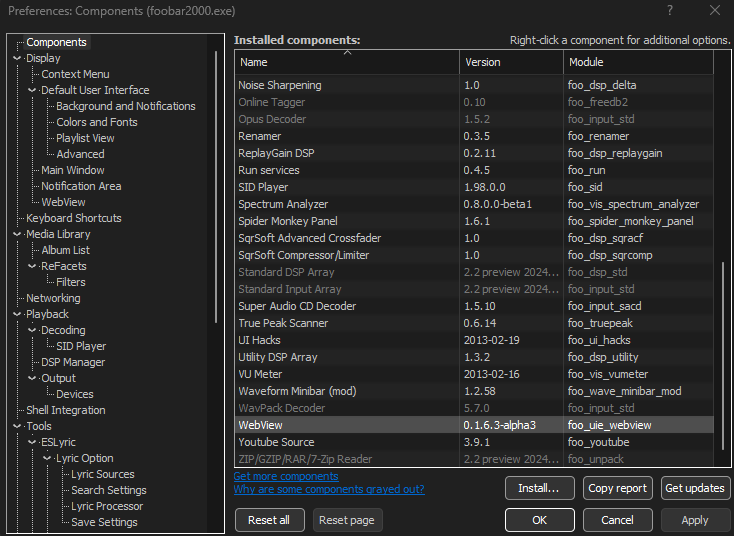
Task: Select the True Peak Scanner row
Action: pyautogui.click(x=474, y=323)
